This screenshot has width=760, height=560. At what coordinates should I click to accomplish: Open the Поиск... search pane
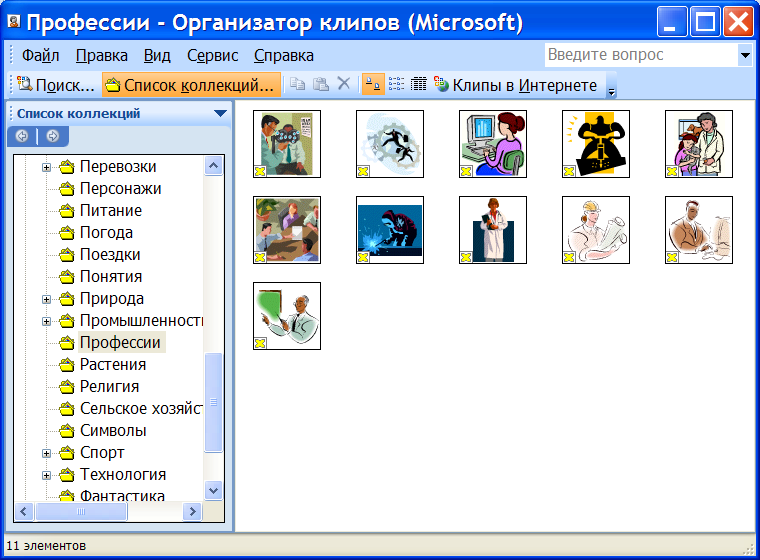56,85
